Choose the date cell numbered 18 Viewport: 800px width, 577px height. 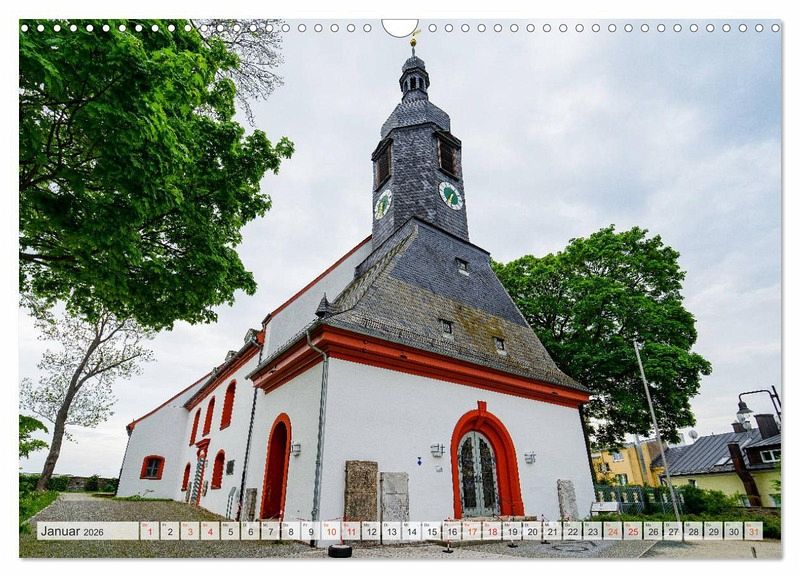tap(492, 531)
